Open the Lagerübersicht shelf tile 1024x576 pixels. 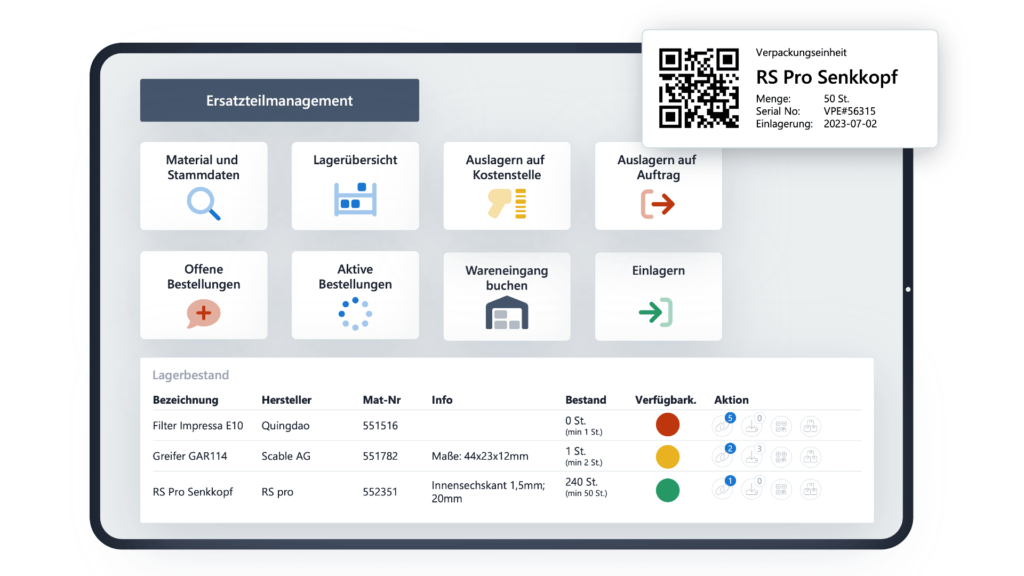(x=355, y=186)
